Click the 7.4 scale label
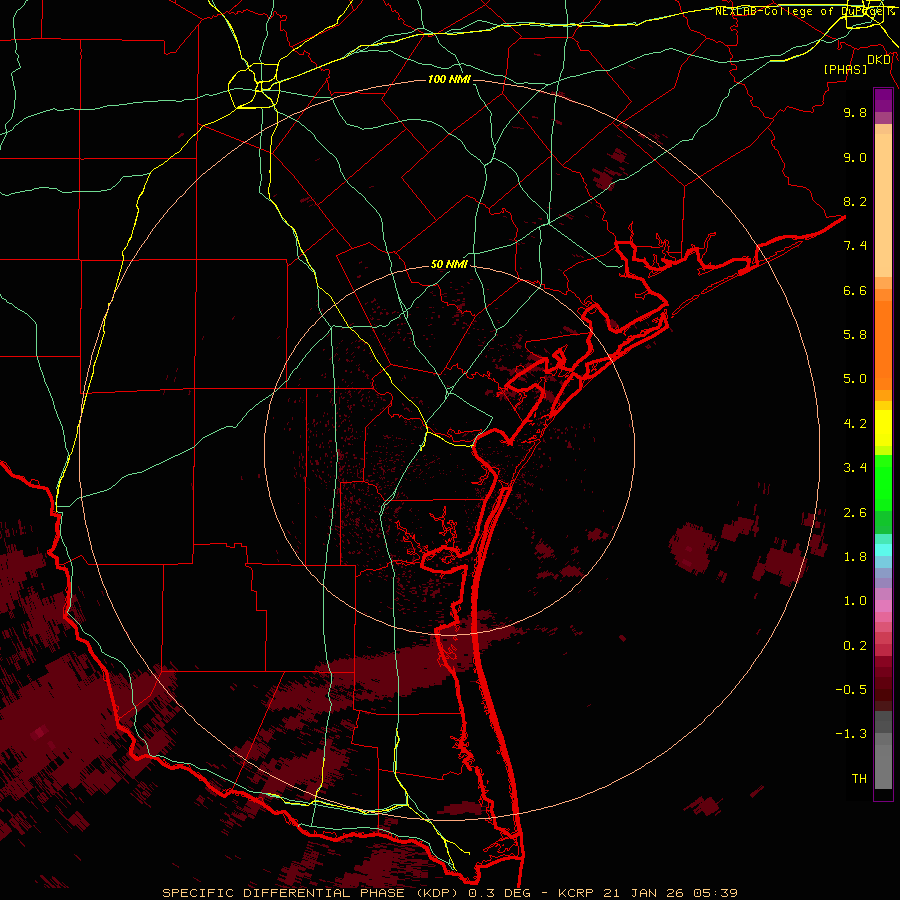Screen dimensions: 900x900 coord(855,246)
